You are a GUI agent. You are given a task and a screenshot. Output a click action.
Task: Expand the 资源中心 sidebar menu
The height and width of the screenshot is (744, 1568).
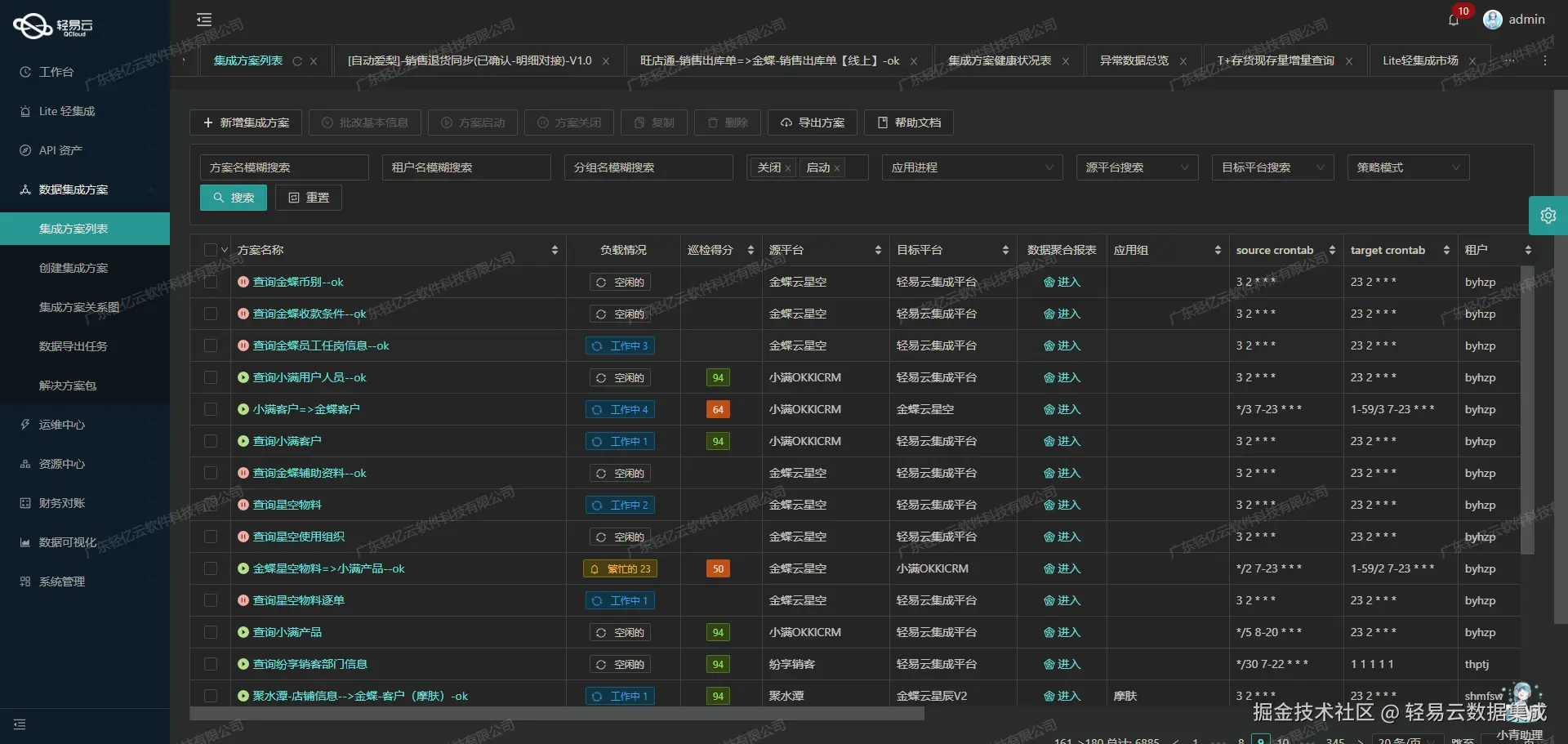[x=85, y=464]
